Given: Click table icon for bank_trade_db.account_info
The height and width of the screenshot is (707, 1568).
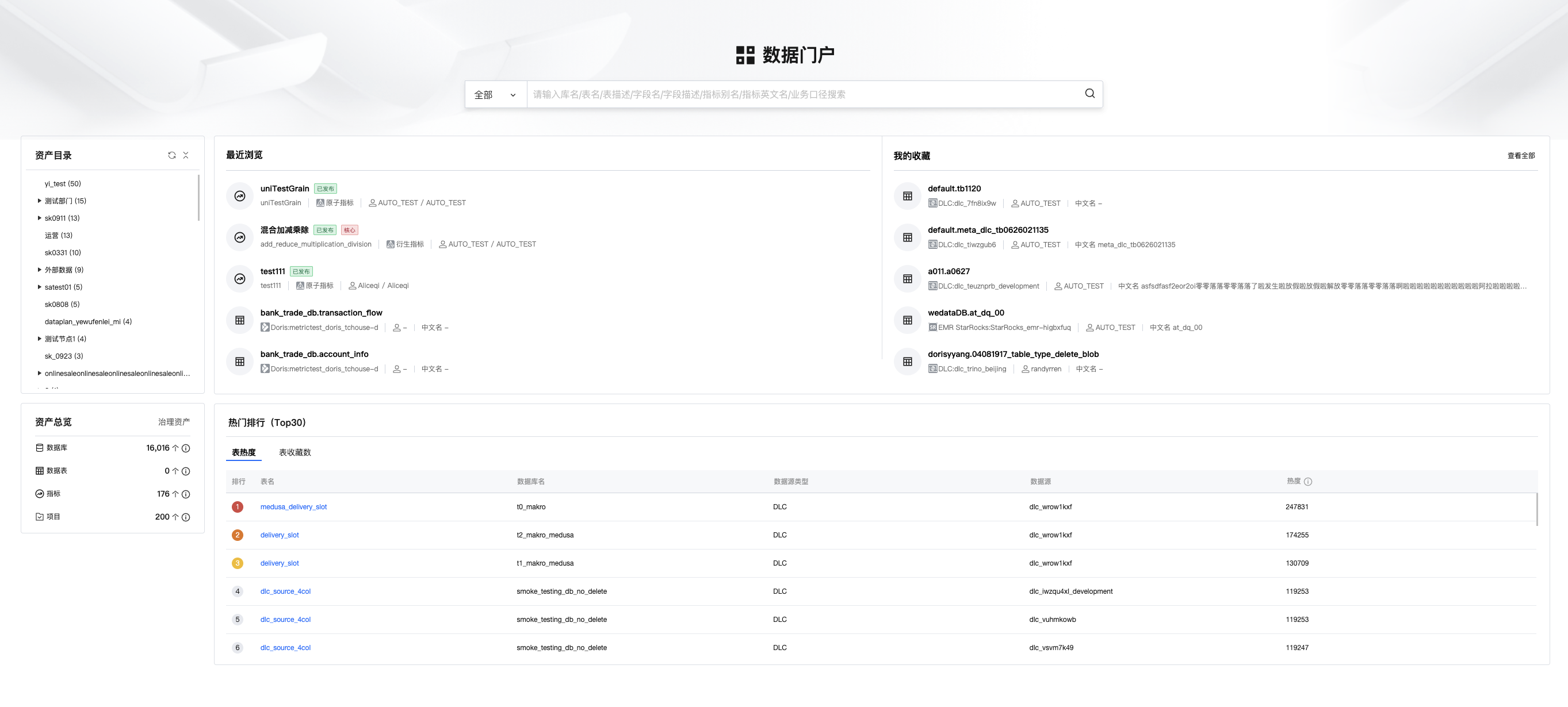Looking at the screenshot, I should tap(240, 362).
